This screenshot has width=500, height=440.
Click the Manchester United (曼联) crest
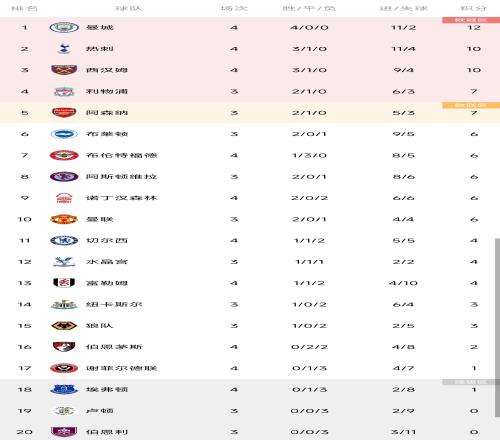tap(64, 219)
